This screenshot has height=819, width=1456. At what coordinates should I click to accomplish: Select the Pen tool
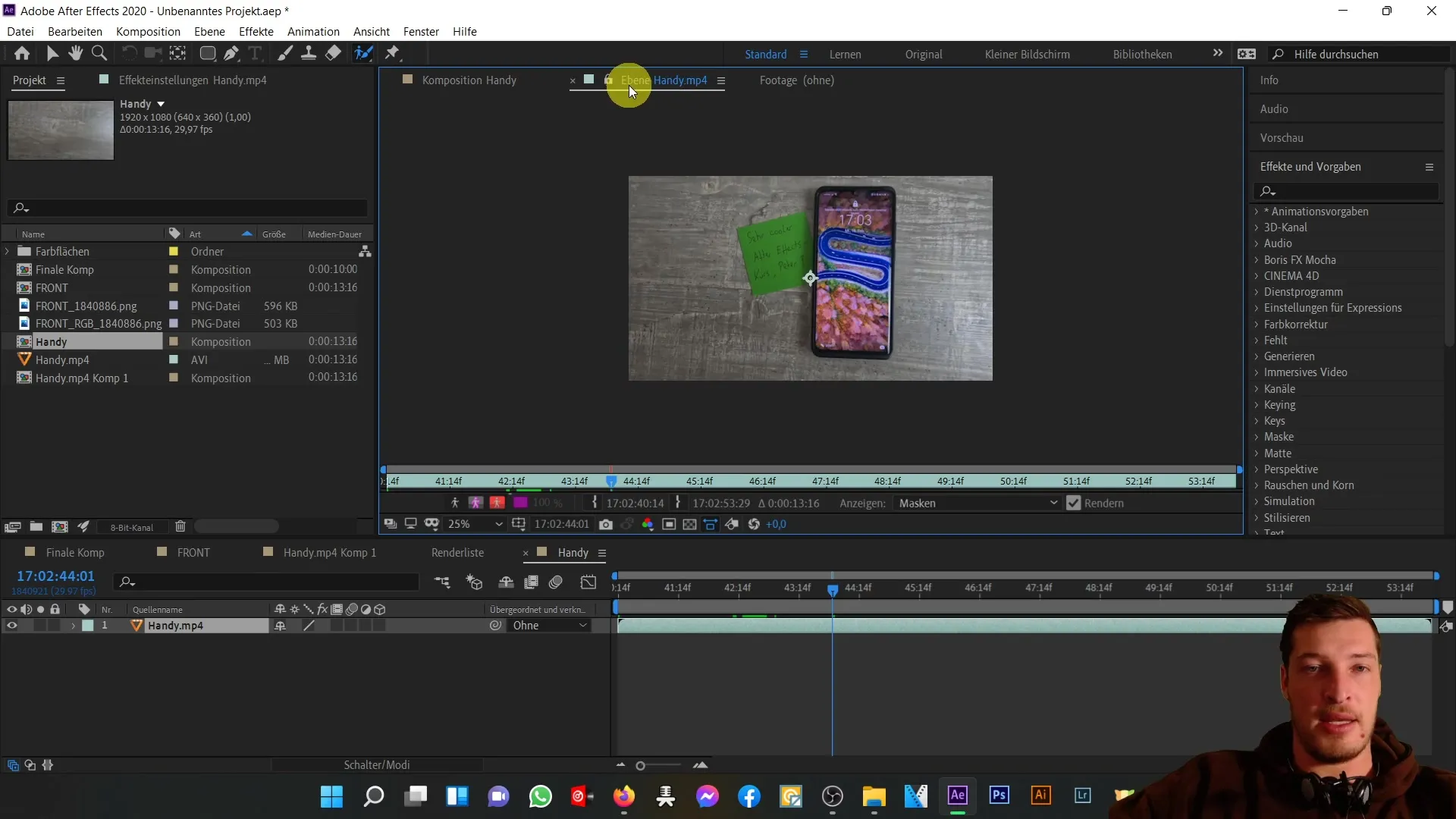click(231, 53)
